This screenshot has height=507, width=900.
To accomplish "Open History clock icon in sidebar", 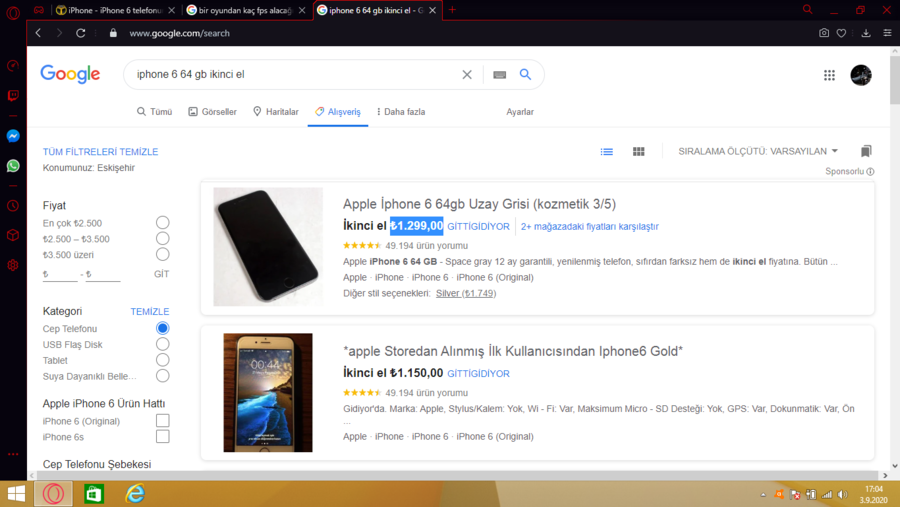I will 13,206.
